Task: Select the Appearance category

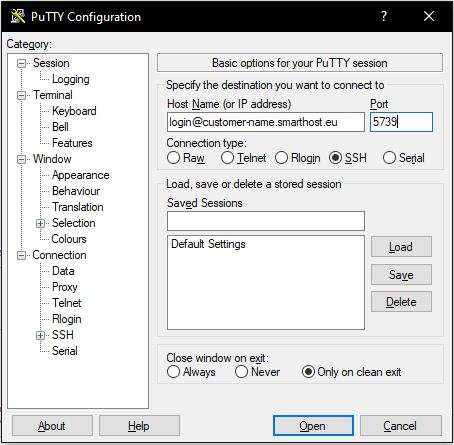Action: pos(81,175)
